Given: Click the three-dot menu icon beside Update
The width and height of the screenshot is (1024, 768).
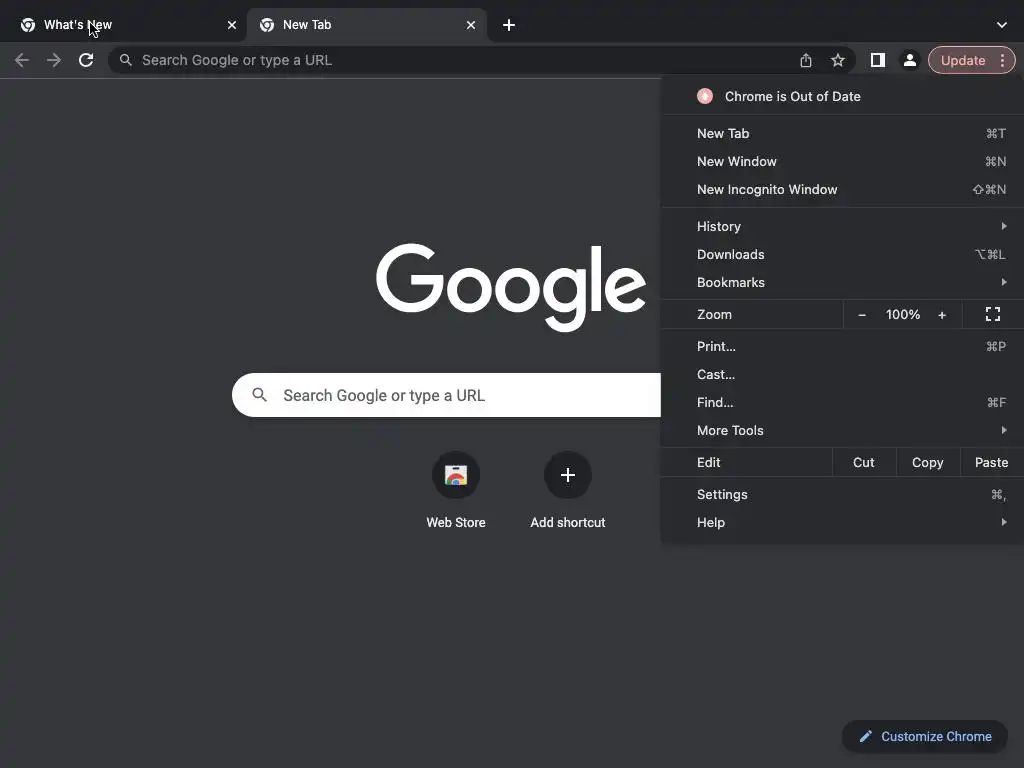Looking at the screenshot, I should (x=1002, y=60).
